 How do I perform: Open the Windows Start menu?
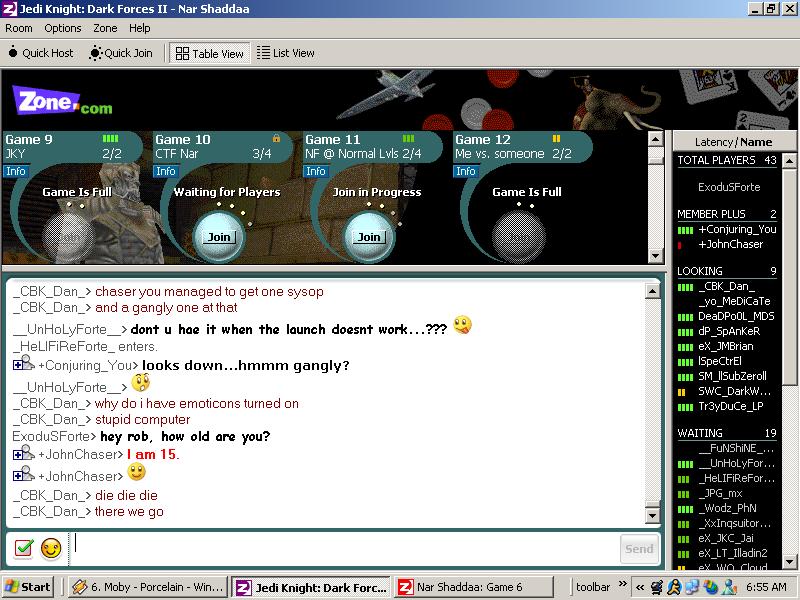(29, 587)
